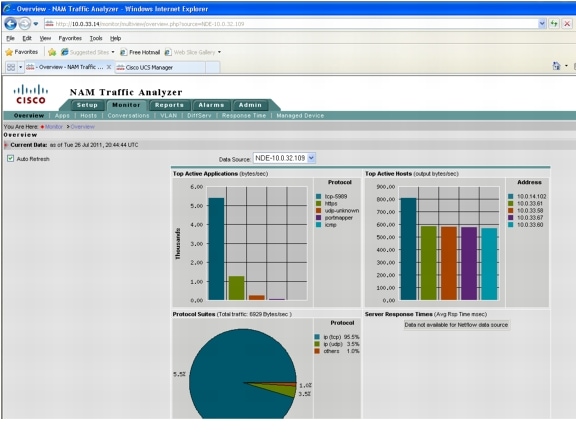Expand the address bar history dropdown
This screenshot has width=576, height=440.
tap(542, 24)
